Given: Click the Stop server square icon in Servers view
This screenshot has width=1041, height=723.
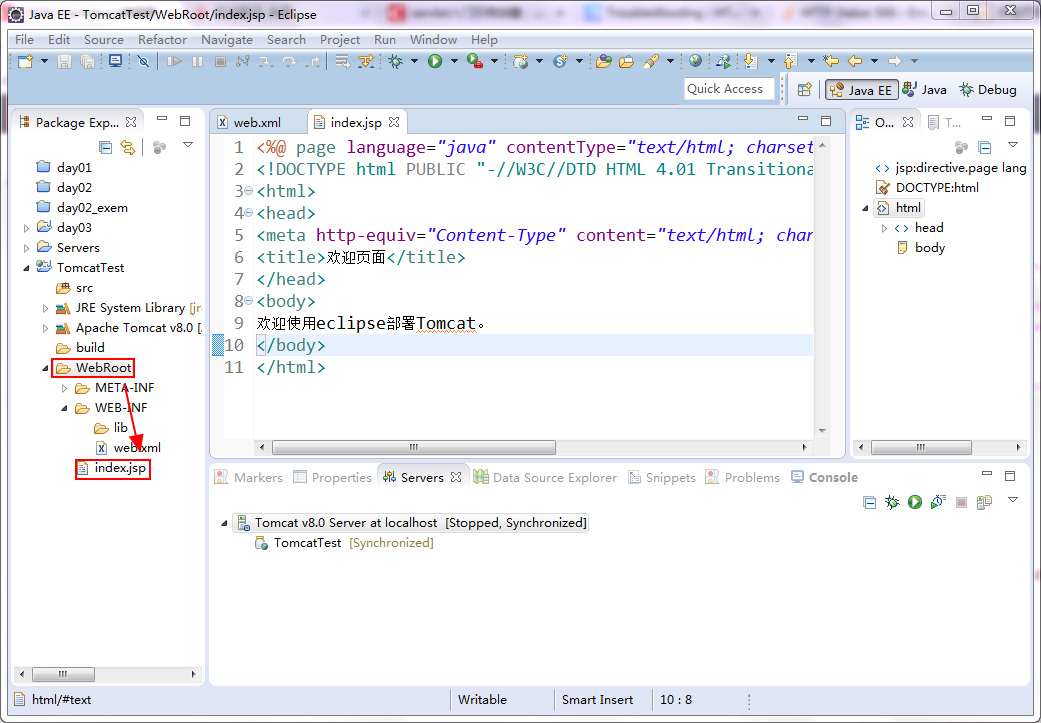Looking at the screenshot, I should (961, 503).
